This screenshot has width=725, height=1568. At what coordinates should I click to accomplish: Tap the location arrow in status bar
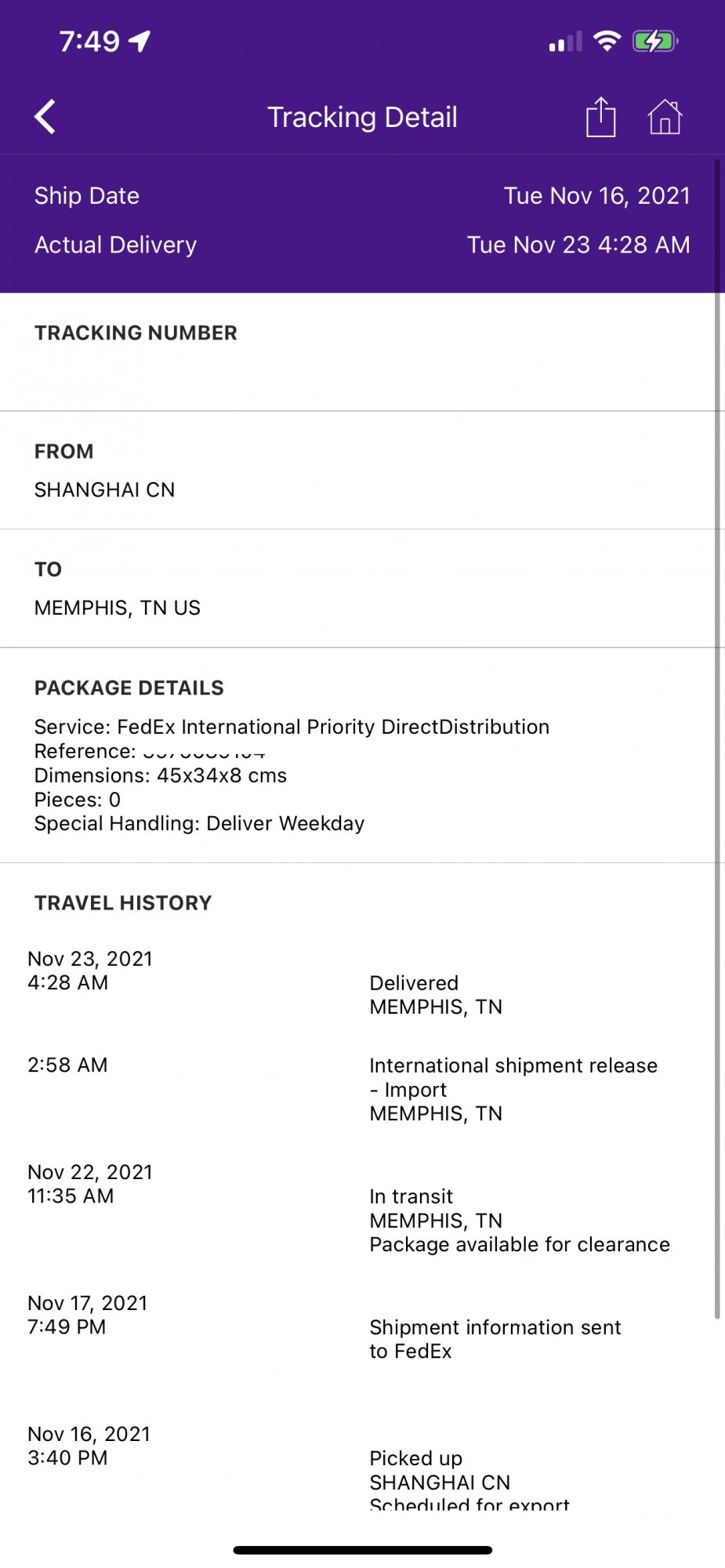click(x=140, y=41)
